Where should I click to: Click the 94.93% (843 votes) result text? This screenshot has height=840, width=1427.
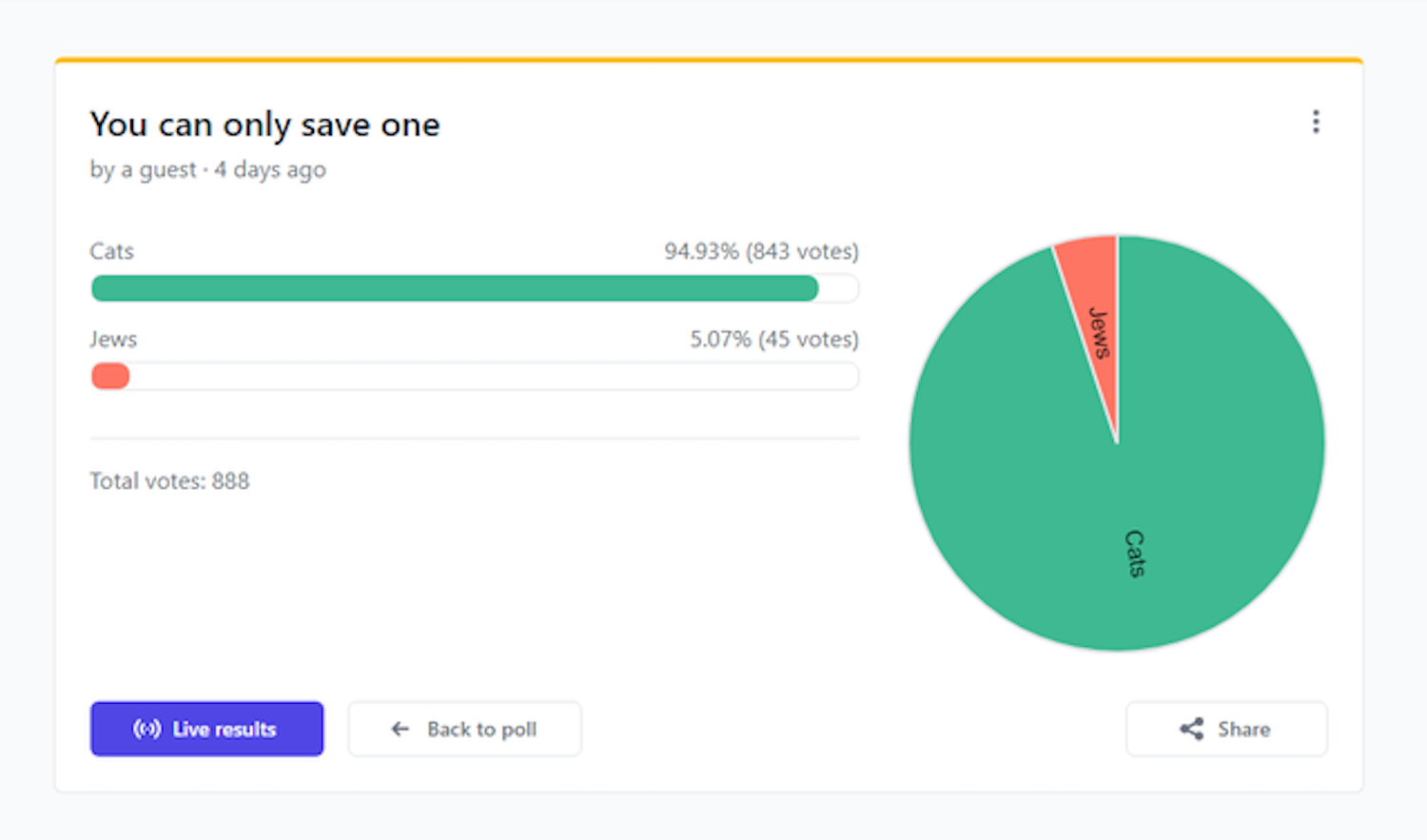coord(761,251)
